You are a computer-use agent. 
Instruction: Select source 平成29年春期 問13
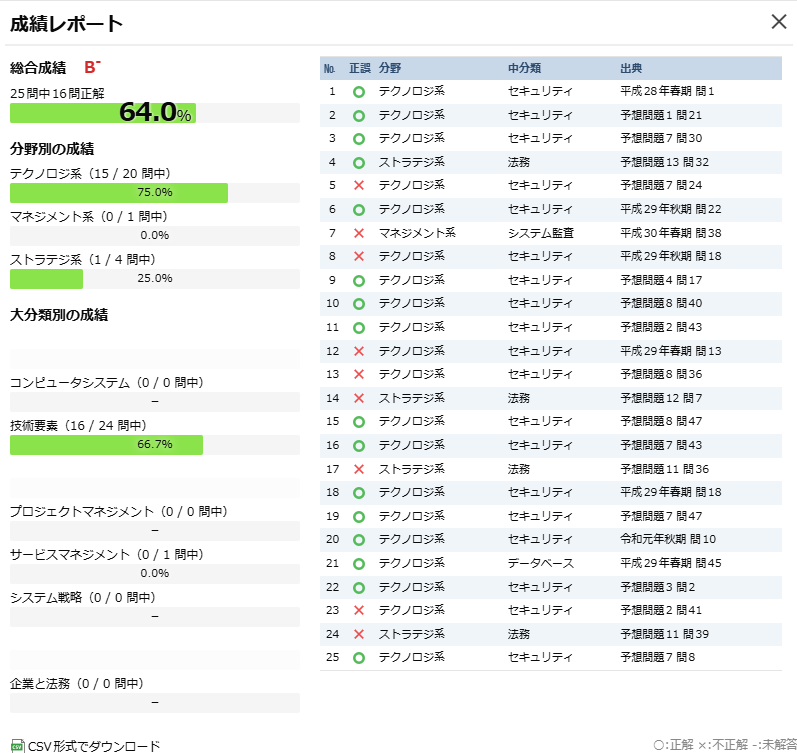pyautogui.click(x=670, y=351)
